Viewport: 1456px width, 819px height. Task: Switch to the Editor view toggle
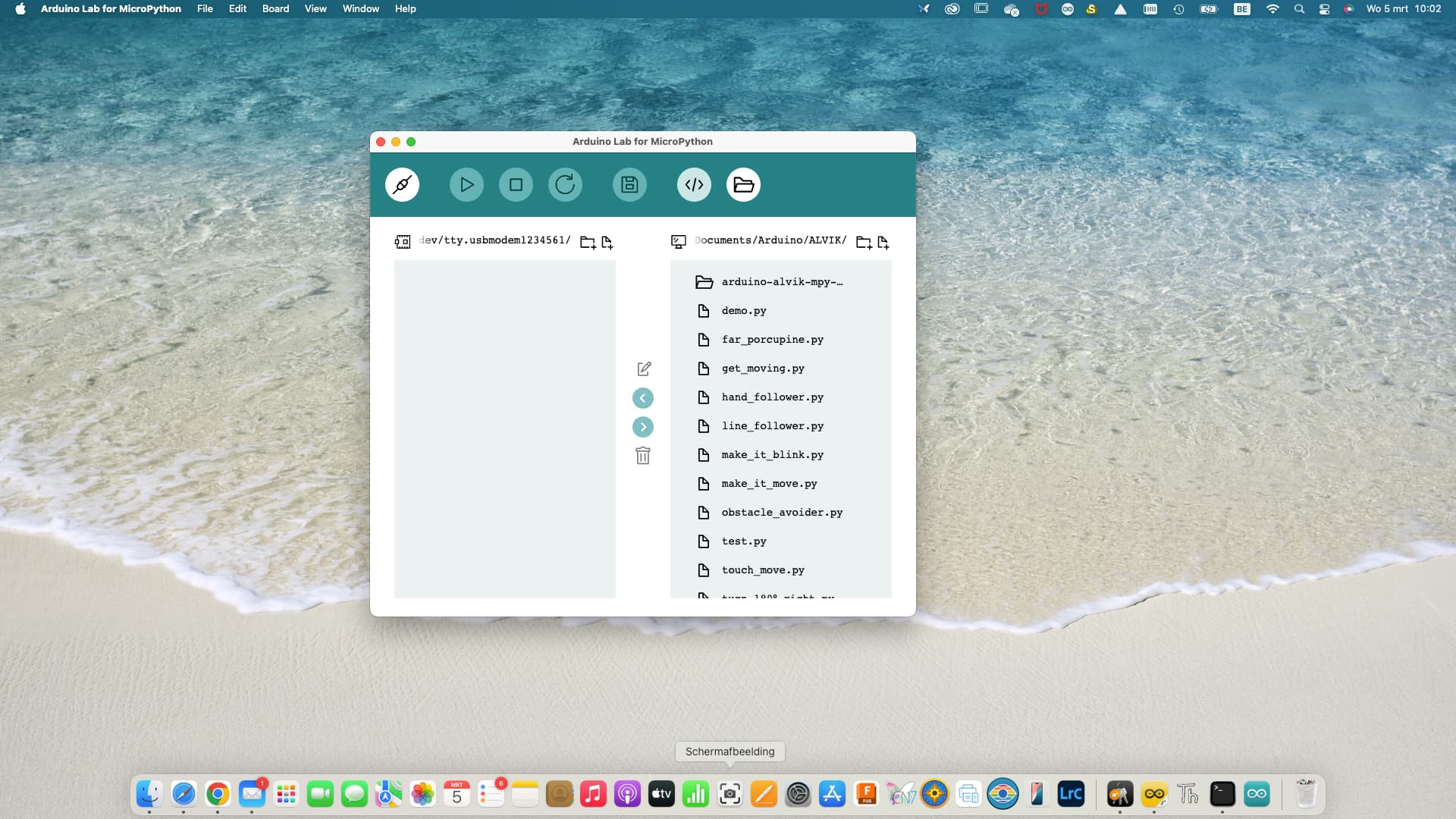(x=694, y=184)
